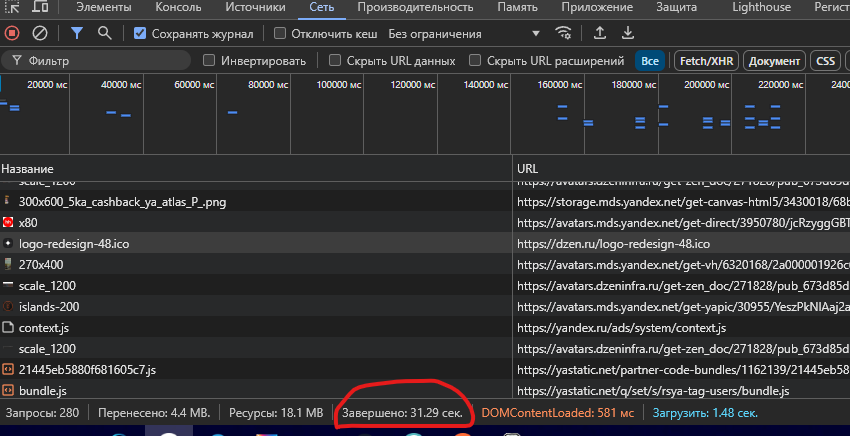Uncheck the Сохранять журнал checkbox
Viewport: 850px width, 436px height.
(140, 34)
